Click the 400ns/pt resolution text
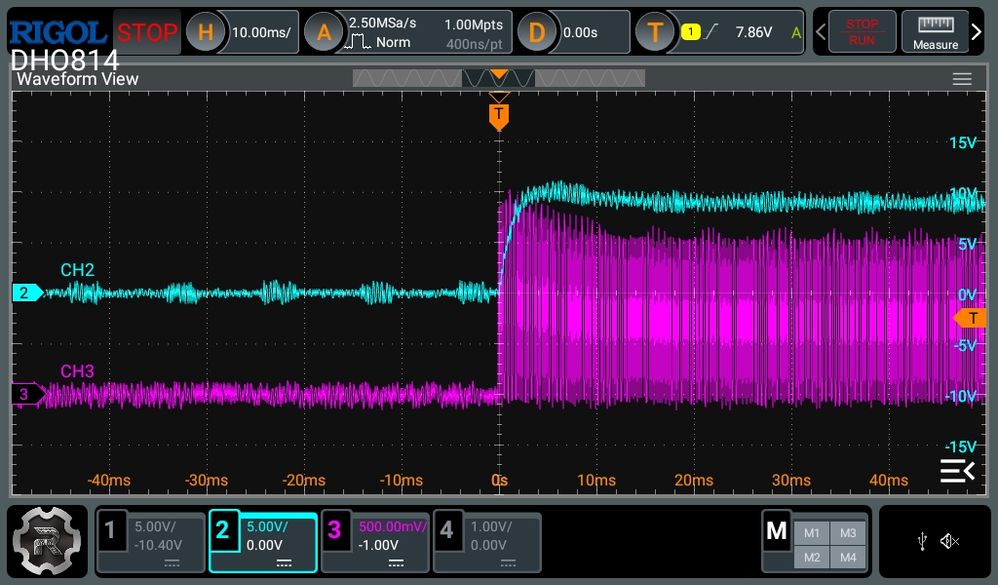The height and width of the screenshot is (585, 998). click(x=474, y=45)
